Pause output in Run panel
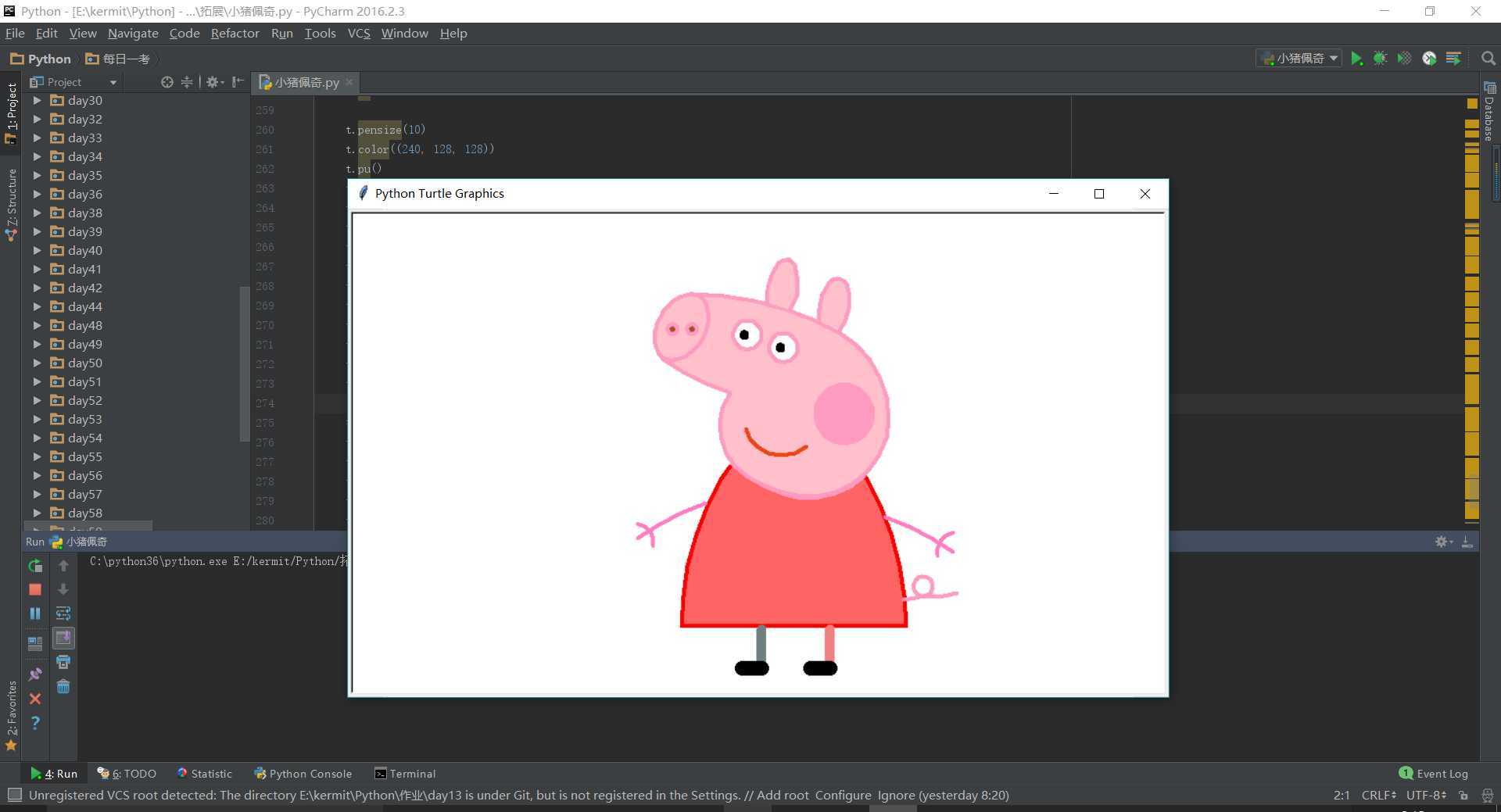Screen dimensions: 1501x812 pos(35,613)
